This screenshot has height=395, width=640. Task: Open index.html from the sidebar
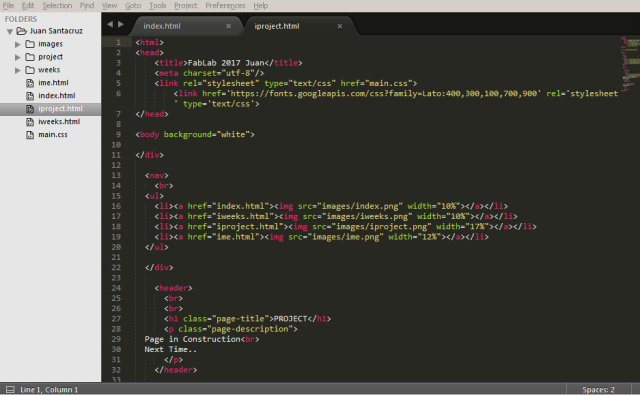[56, 96]
